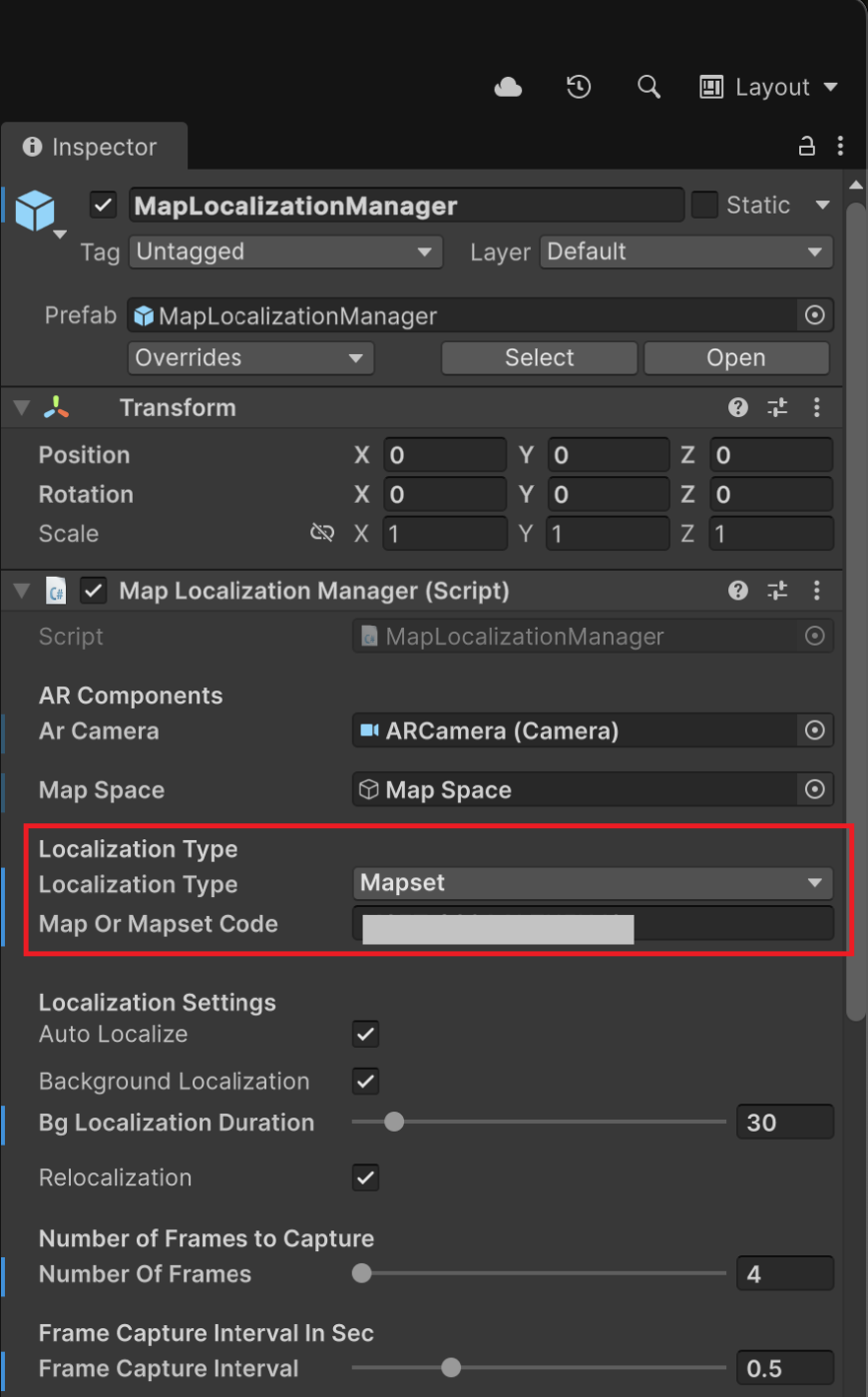Toggle the Scale constrained proportions link icon
868x1397 pixels.
[x=322, y=533]
